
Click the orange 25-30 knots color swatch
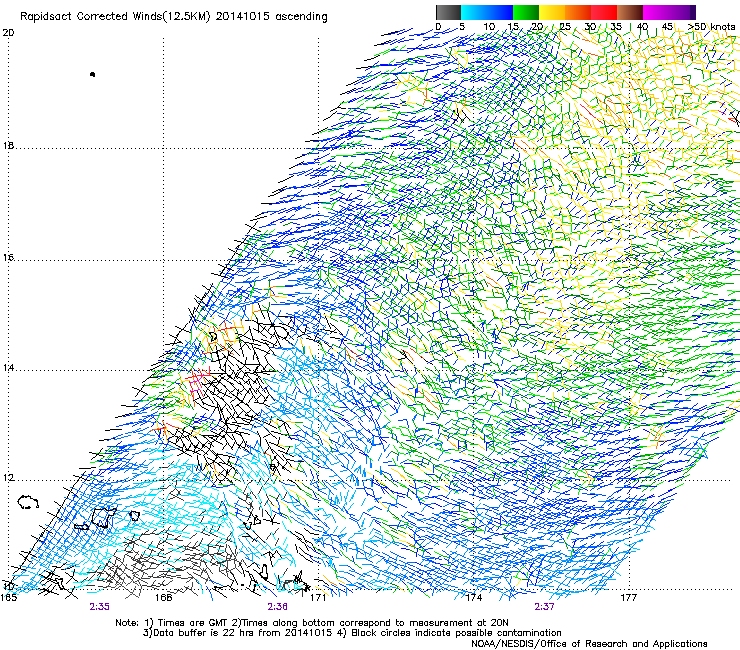point(578,12)
